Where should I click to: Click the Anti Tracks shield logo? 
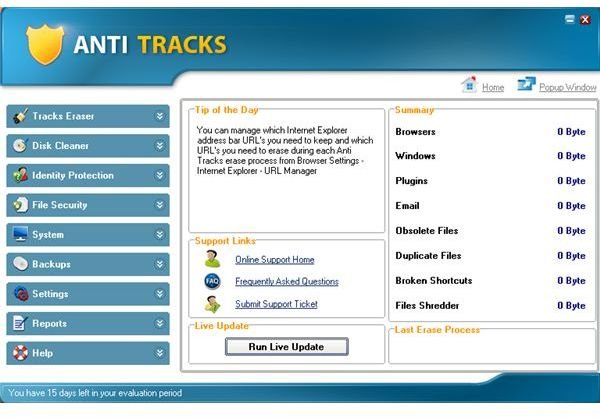coord(45,45)
